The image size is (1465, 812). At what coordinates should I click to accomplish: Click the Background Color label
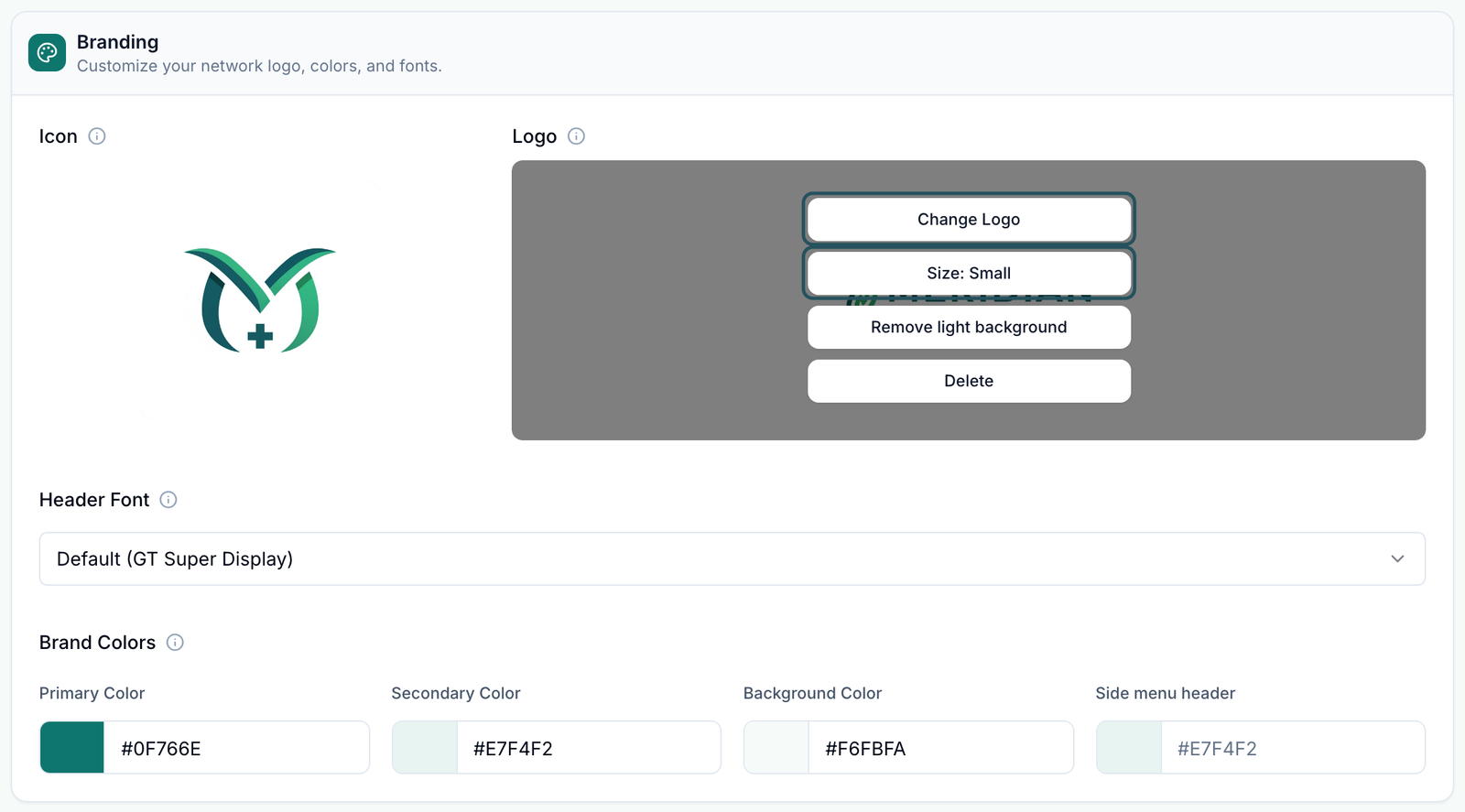point(813,693)
